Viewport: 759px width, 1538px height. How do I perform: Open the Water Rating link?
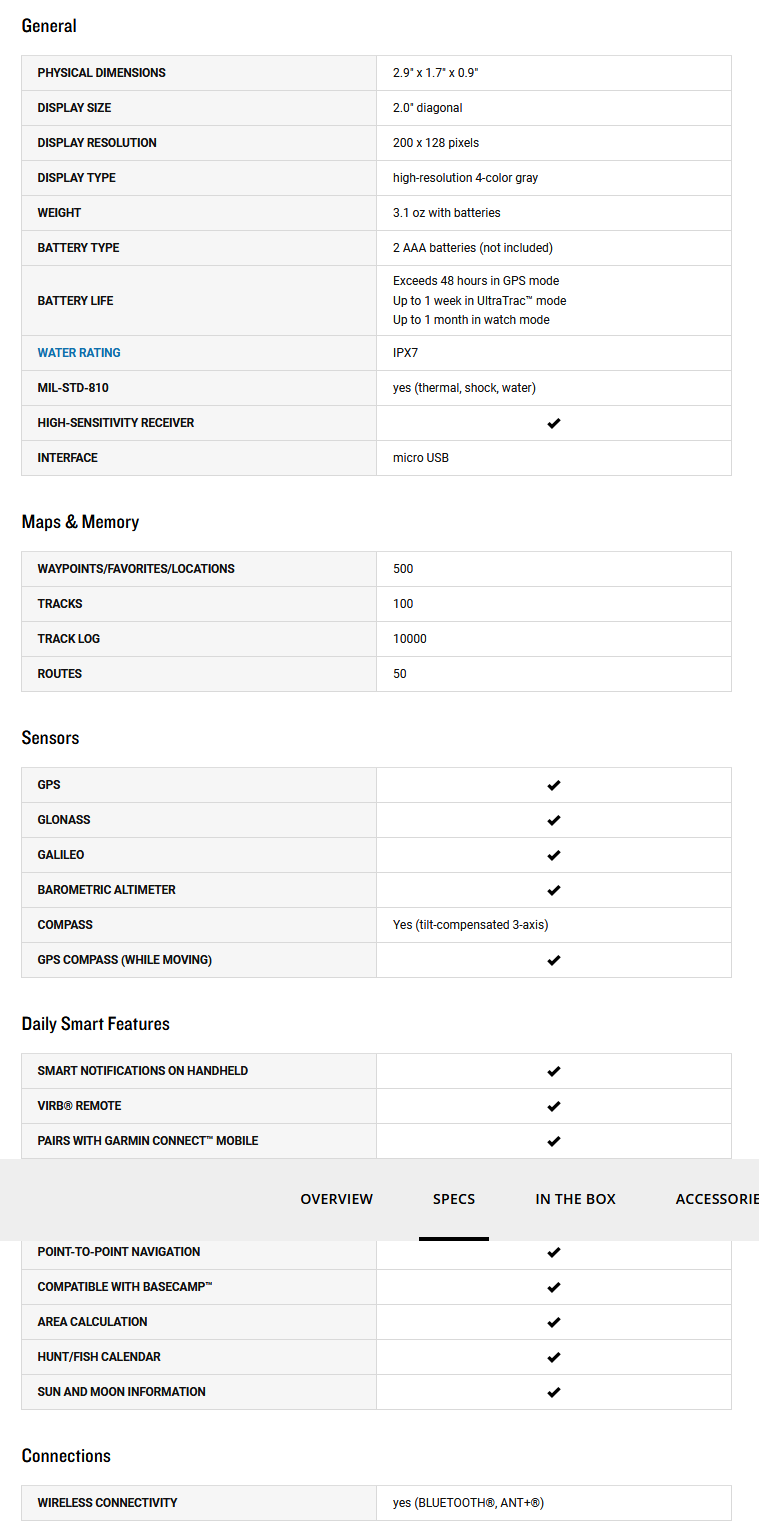pyautogui.click(x=79, y=353)
